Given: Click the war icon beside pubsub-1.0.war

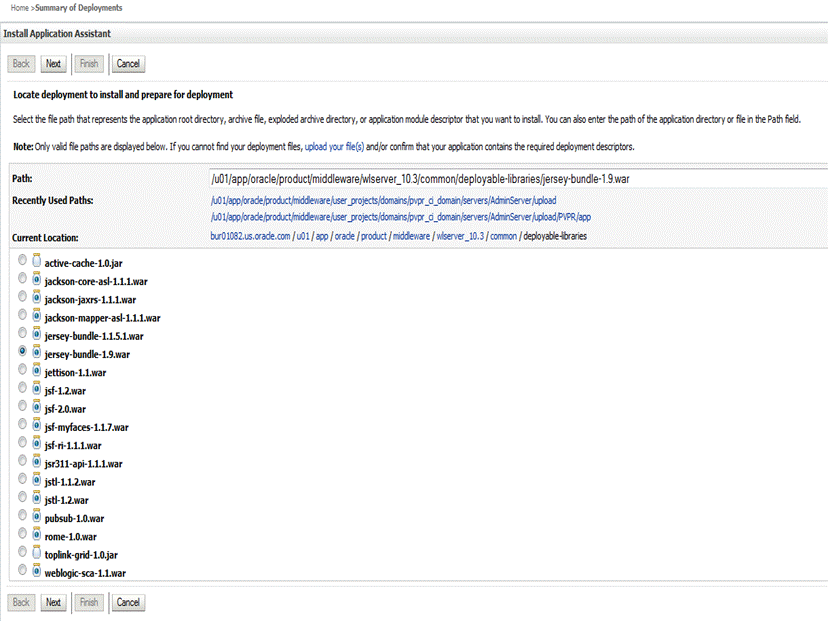Looking at the screenshot, I should pos(36,515).
